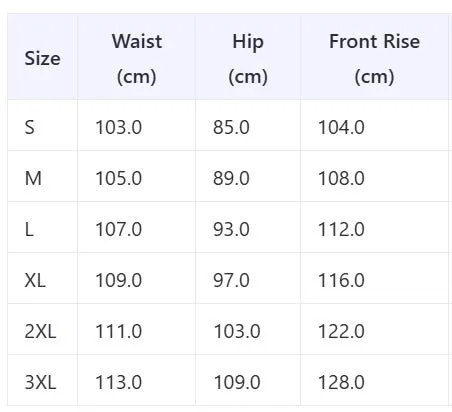This screenshot has width=452, height=412.
Task: Click the Size column header
Action: tap(42, 58)
